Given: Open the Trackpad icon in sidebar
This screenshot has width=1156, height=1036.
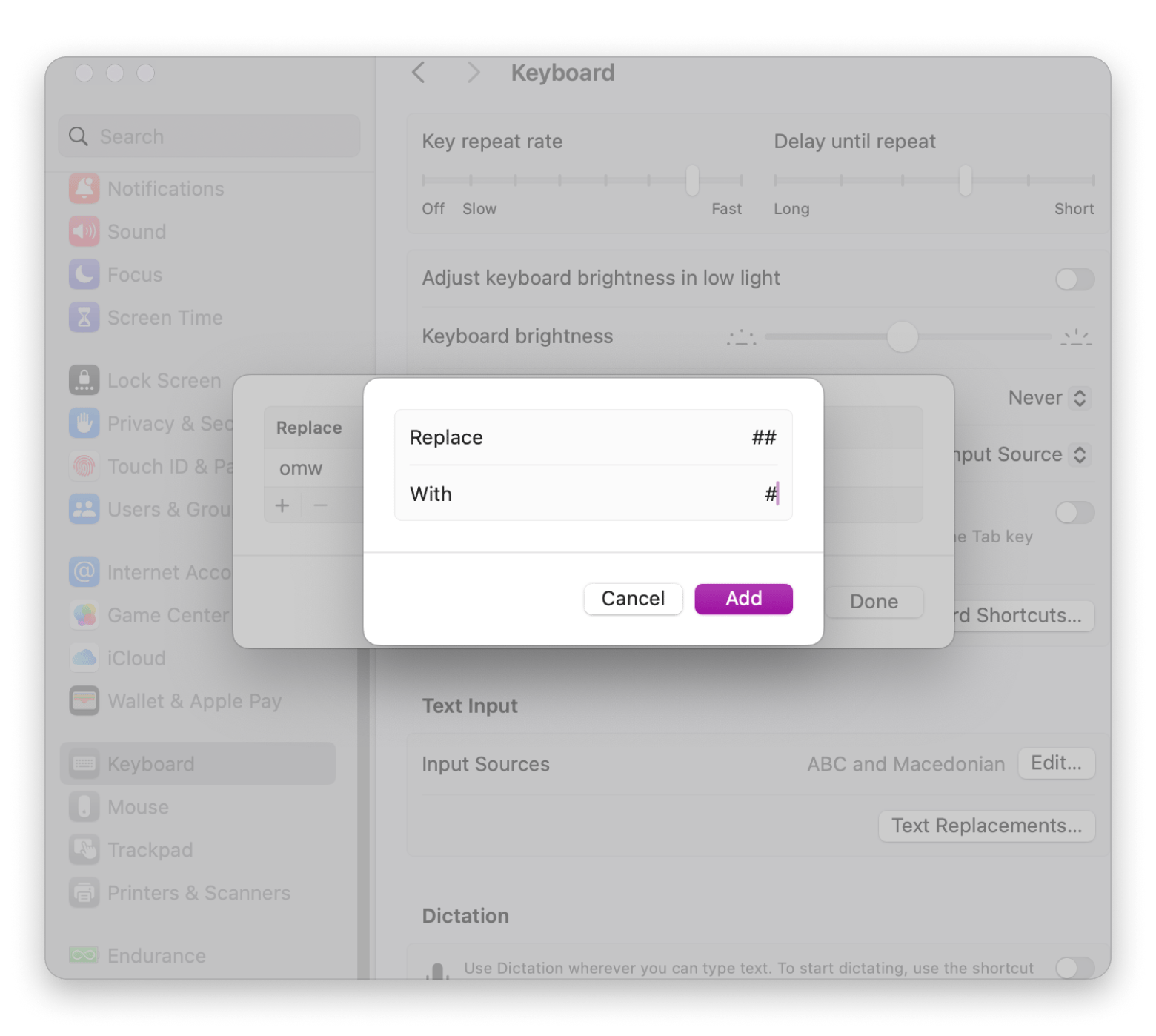Looking at the screenshot, I should [x=84, y=850].
